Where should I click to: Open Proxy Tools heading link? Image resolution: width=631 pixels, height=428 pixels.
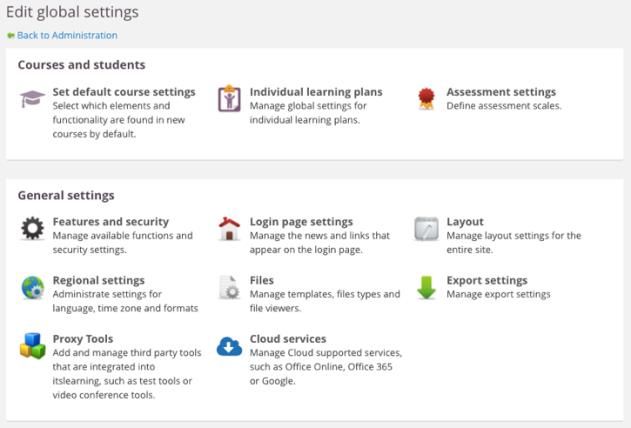coord(83,339)
